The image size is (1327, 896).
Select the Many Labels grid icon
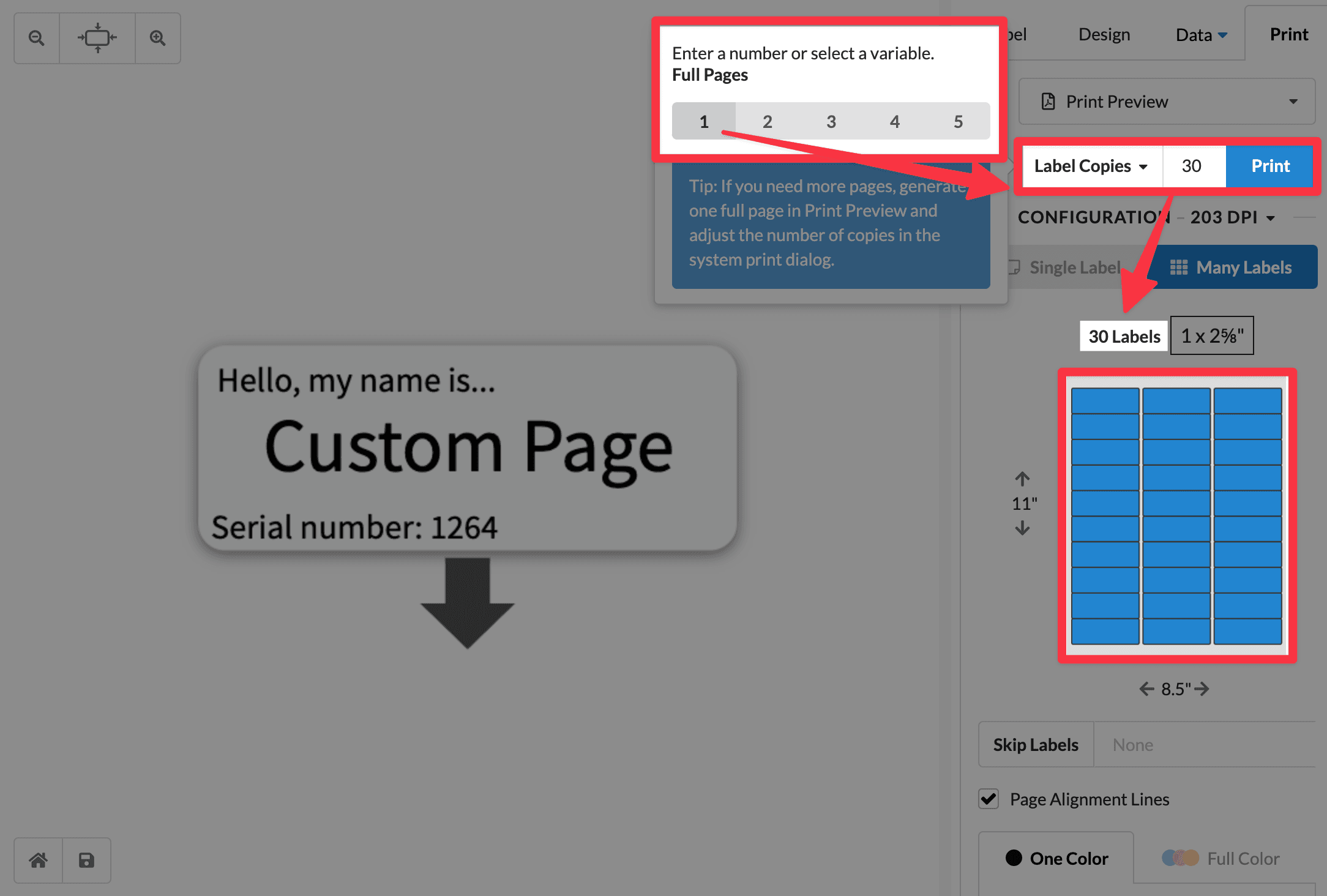point(1178,267)
